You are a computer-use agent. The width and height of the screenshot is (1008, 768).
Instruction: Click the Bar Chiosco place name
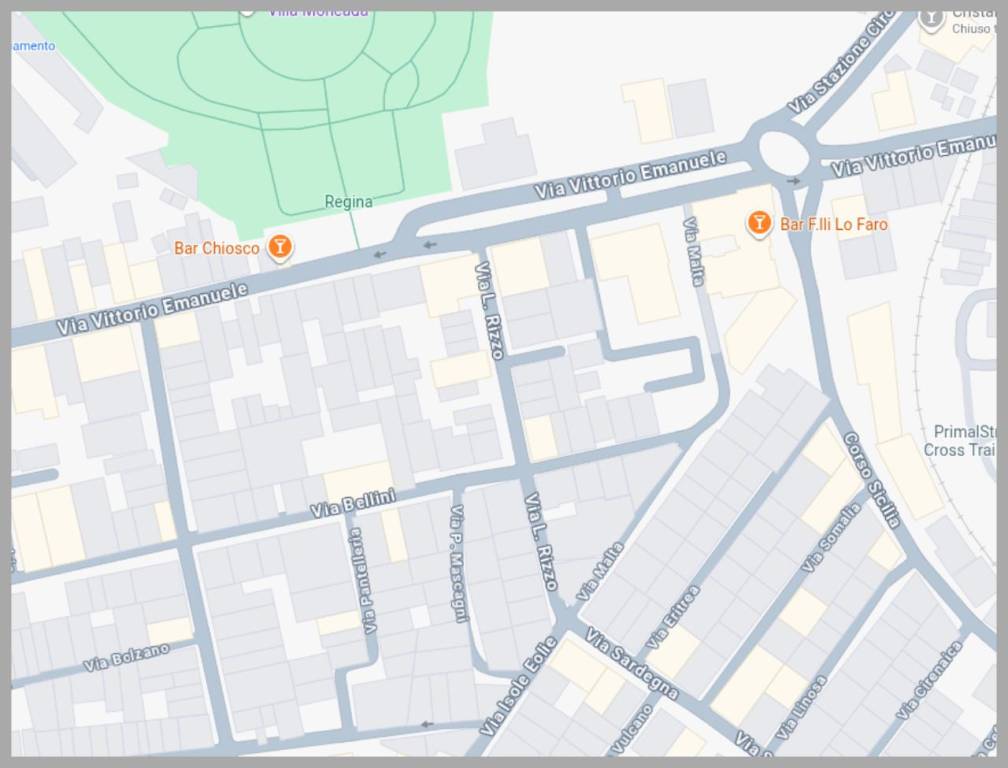coord(217,248)
